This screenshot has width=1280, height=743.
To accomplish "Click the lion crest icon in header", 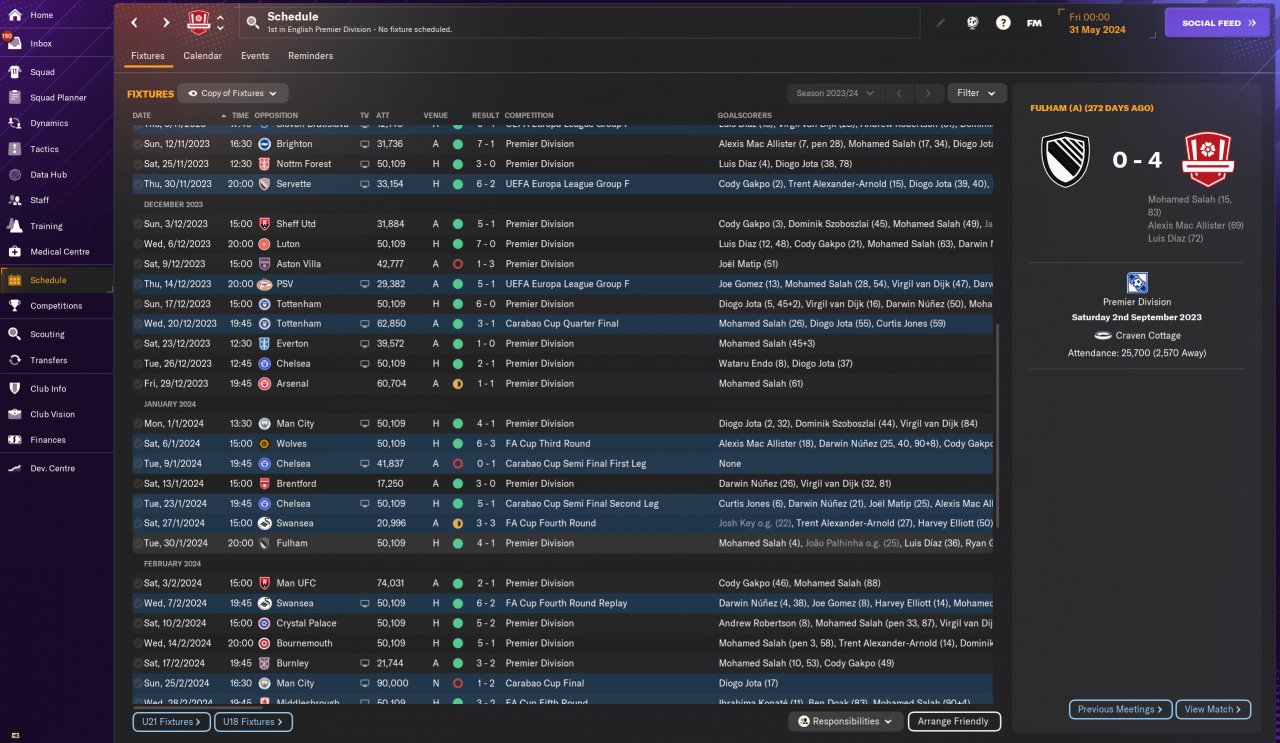I will tap(972, 23).
